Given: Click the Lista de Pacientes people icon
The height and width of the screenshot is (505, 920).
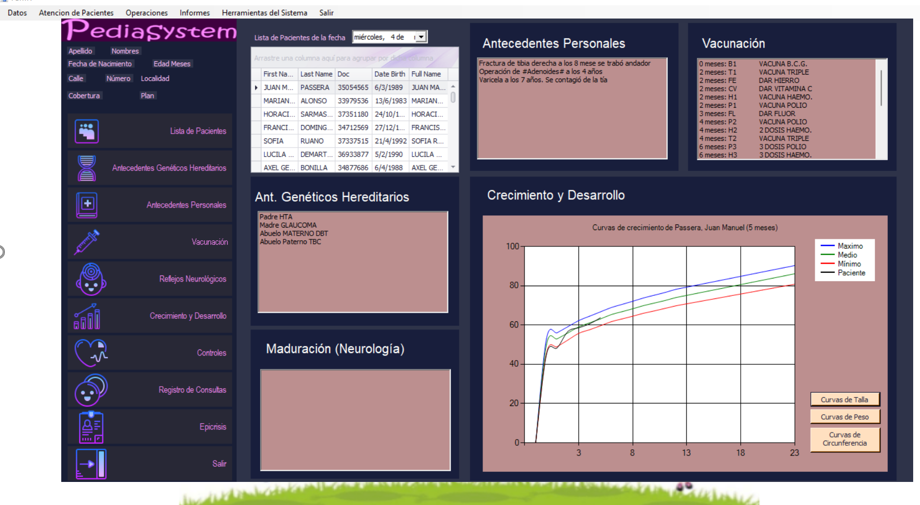Looking at the screenshot, I should 87,131.
